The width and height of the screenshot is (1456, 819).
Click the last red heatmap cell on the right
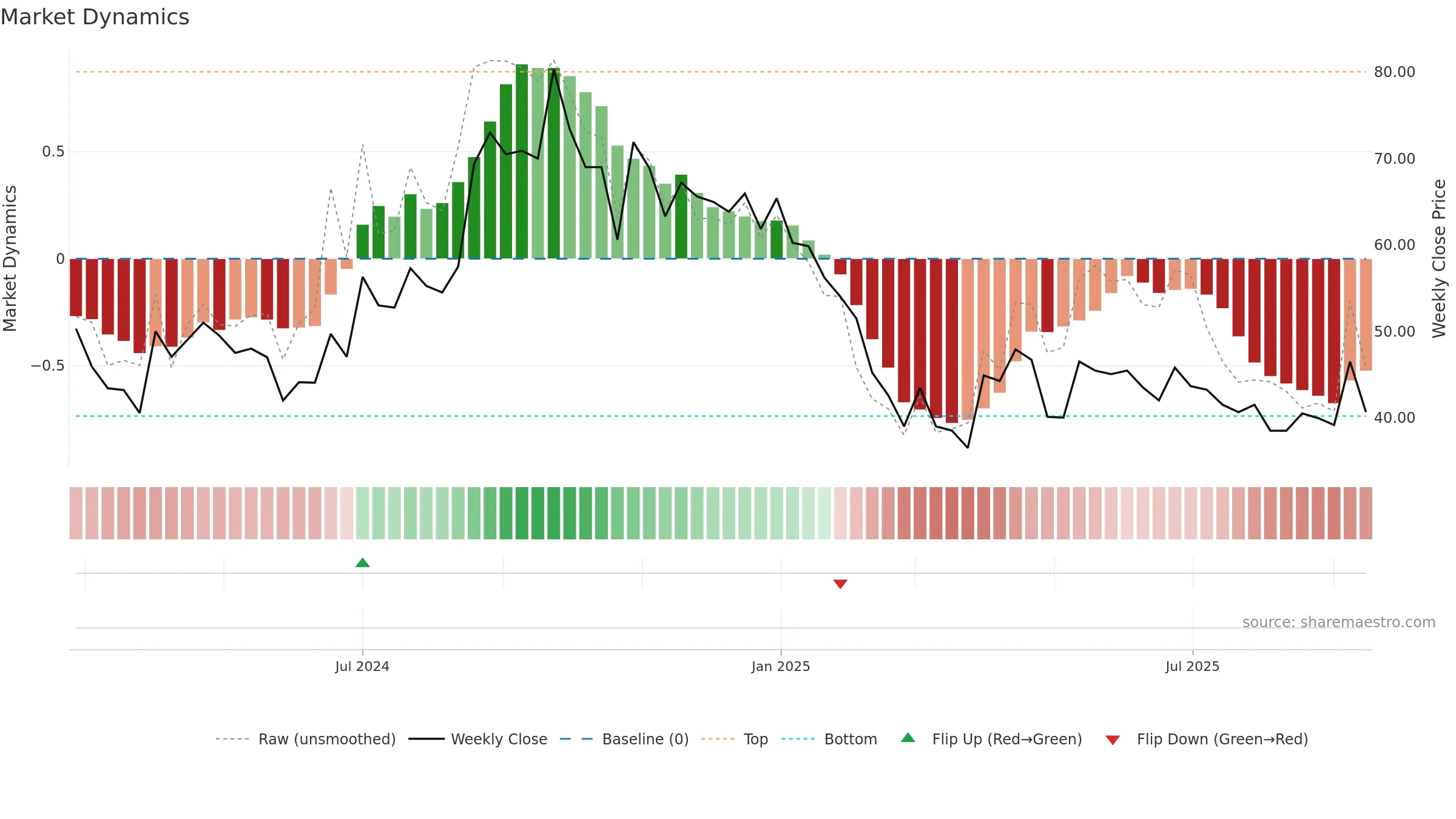pyautogui.click(x=1366, y=513)
